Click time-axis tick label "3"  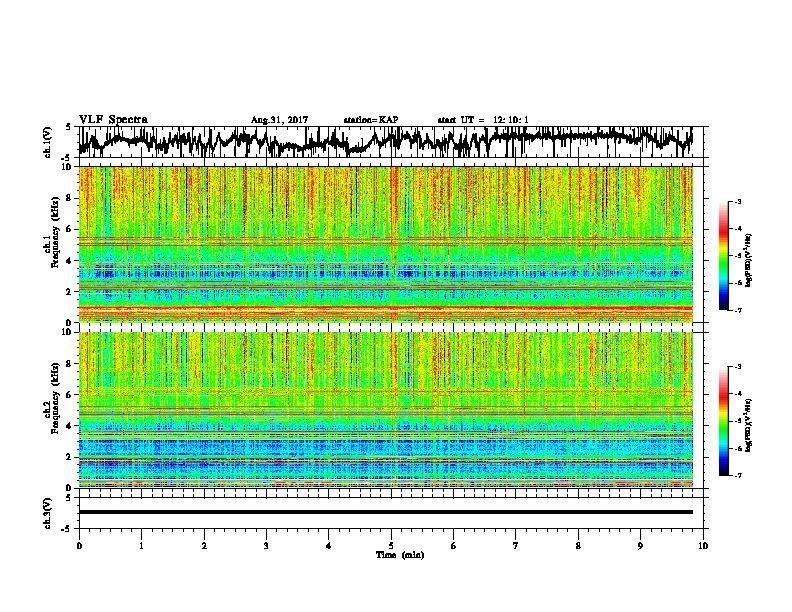pos(266,546)
